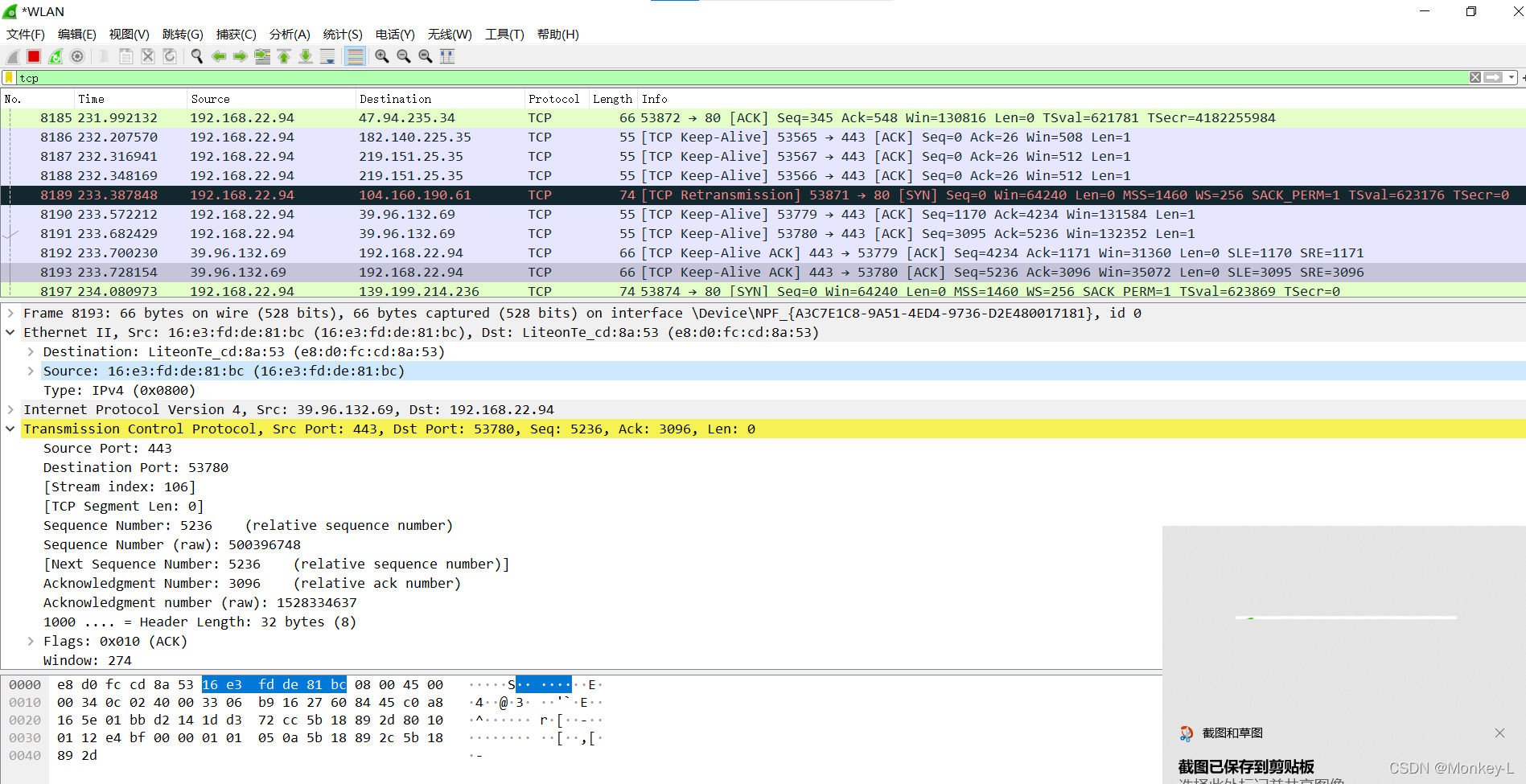
Task: Stop the running capture with red square
Action: (34, 56)
